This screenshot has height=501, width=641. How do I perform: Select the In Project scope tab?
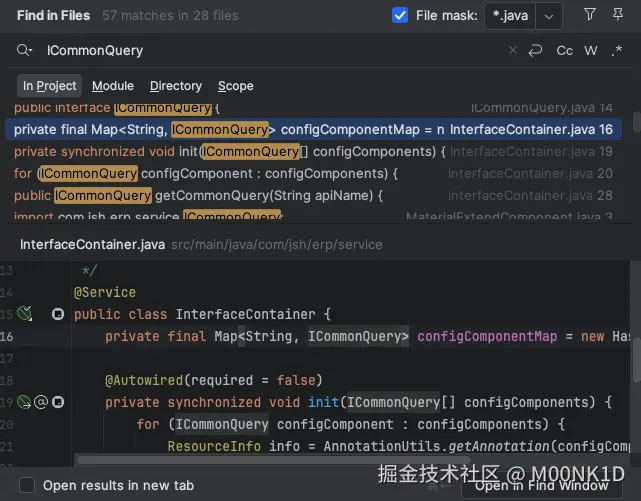(49, 86)
